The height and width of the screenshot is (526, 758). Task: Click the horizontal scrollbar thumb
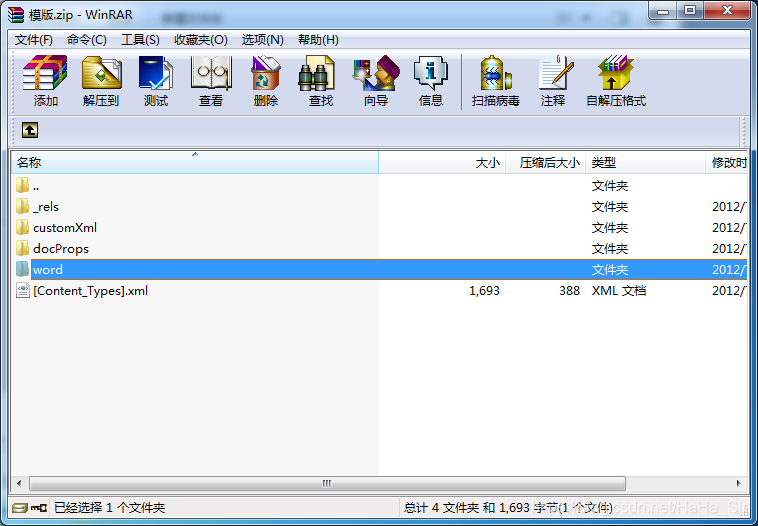[327, 483]
